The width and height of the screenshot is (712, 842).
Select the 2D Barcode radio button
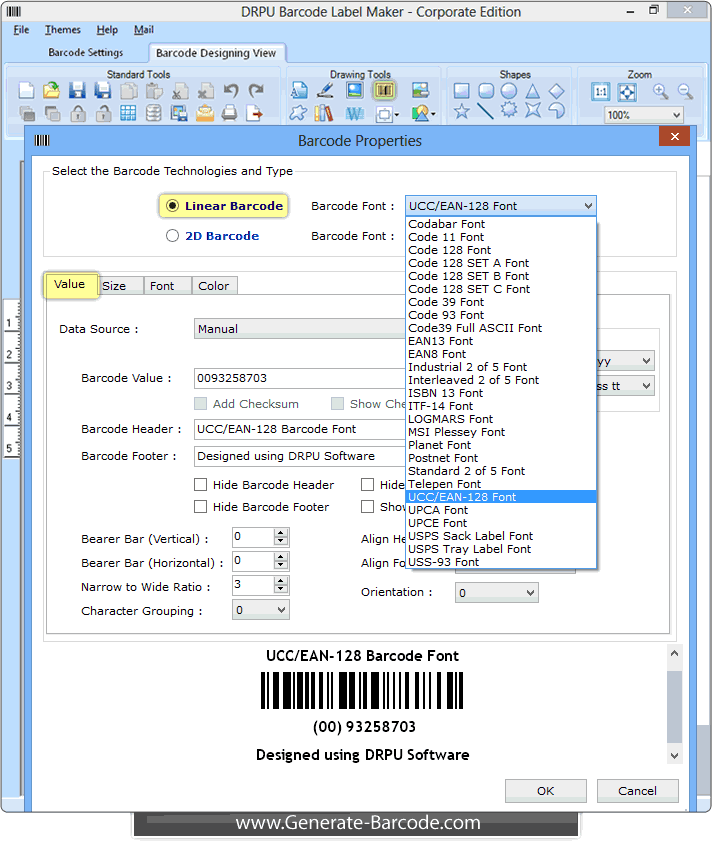(x=173, y=236)
